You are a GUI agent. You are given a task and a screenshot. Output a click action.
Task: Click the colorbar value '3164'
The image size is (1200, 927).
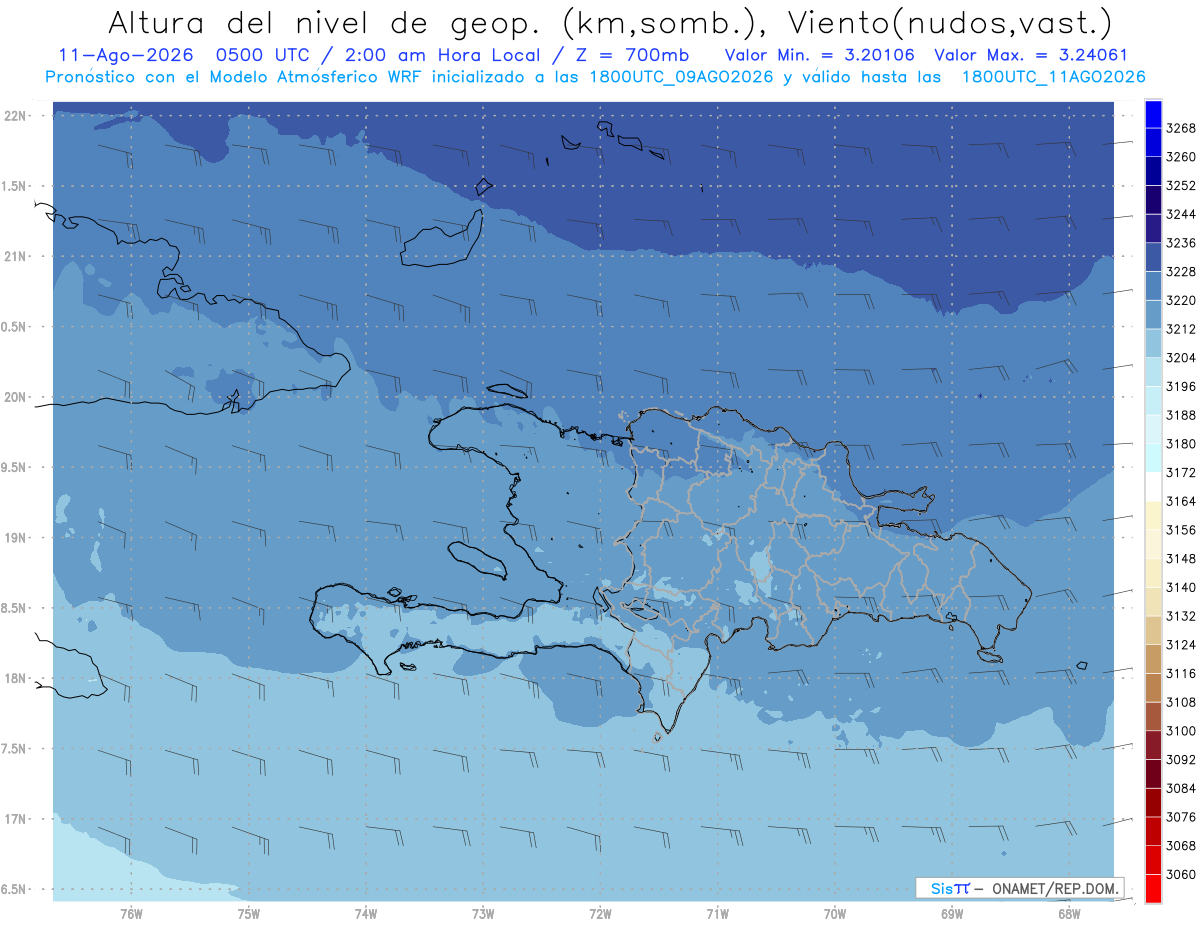pyautogui.click(x=1181, y=501)
